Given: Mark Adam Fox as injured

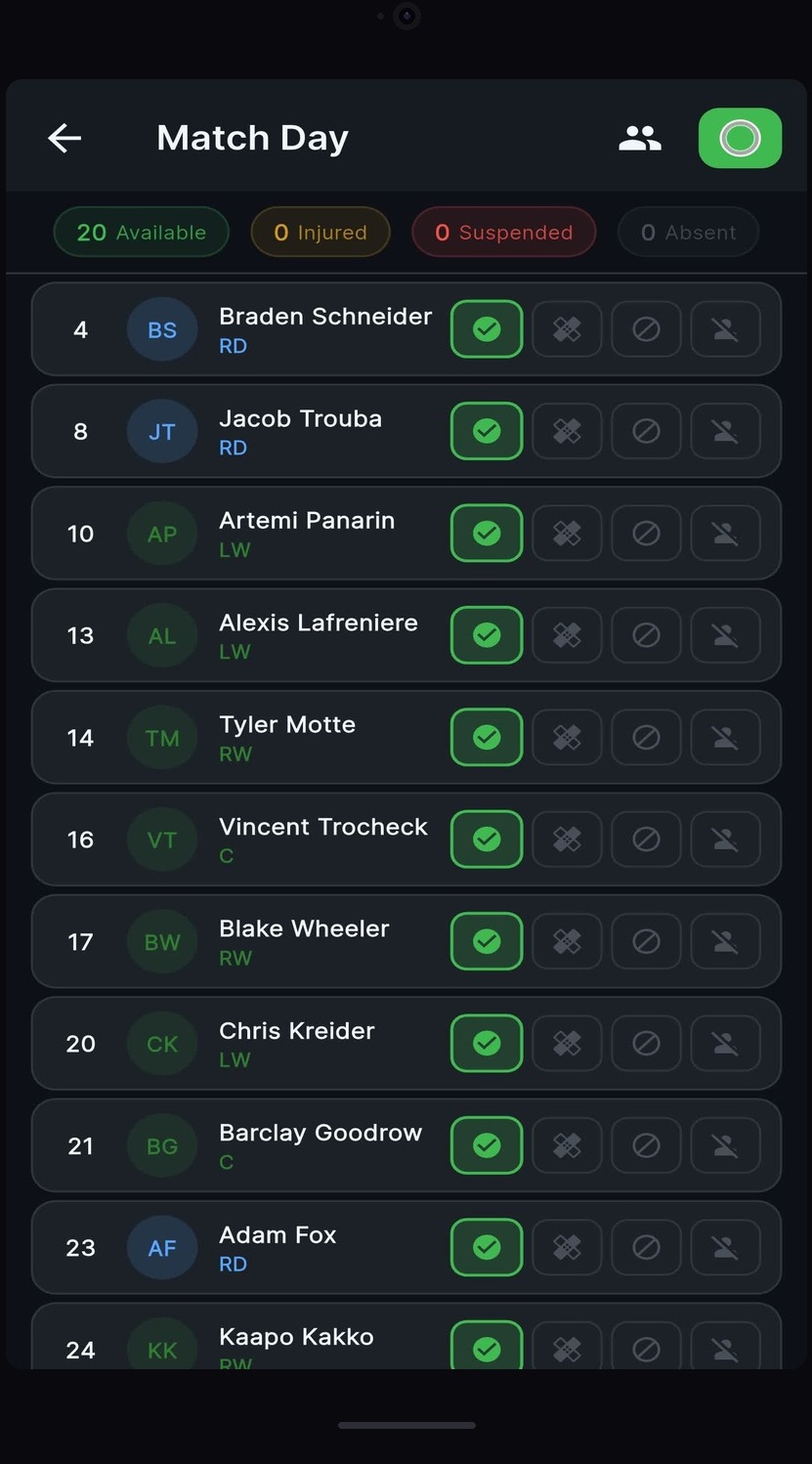Looking at the screenshot, I should pos(567,1247).
